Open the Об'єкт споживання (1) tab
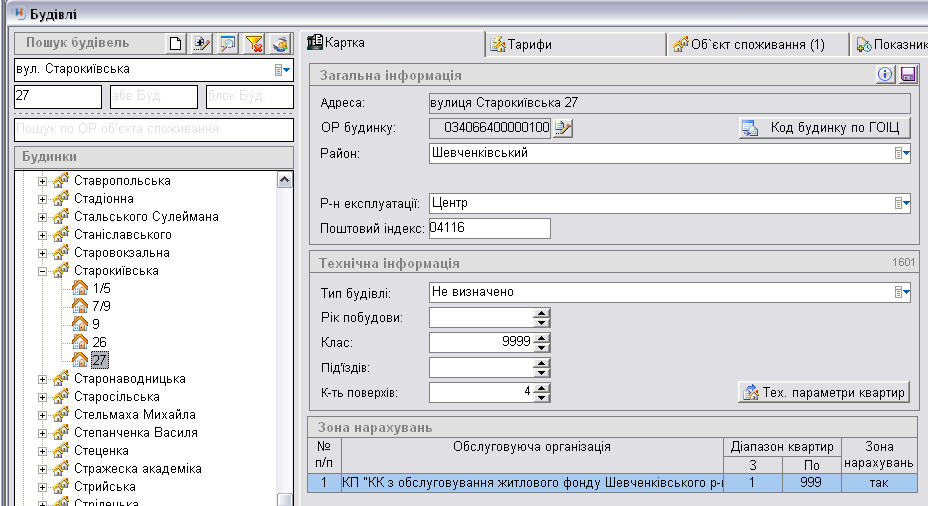928x506 pixels. click(x=757, y=44)
